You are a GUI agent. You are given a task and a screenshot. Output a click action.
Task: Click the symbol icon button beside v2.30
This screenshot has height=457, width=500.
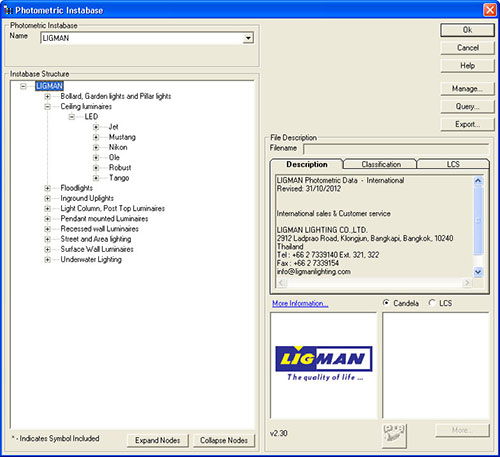(x=394, y=436)
